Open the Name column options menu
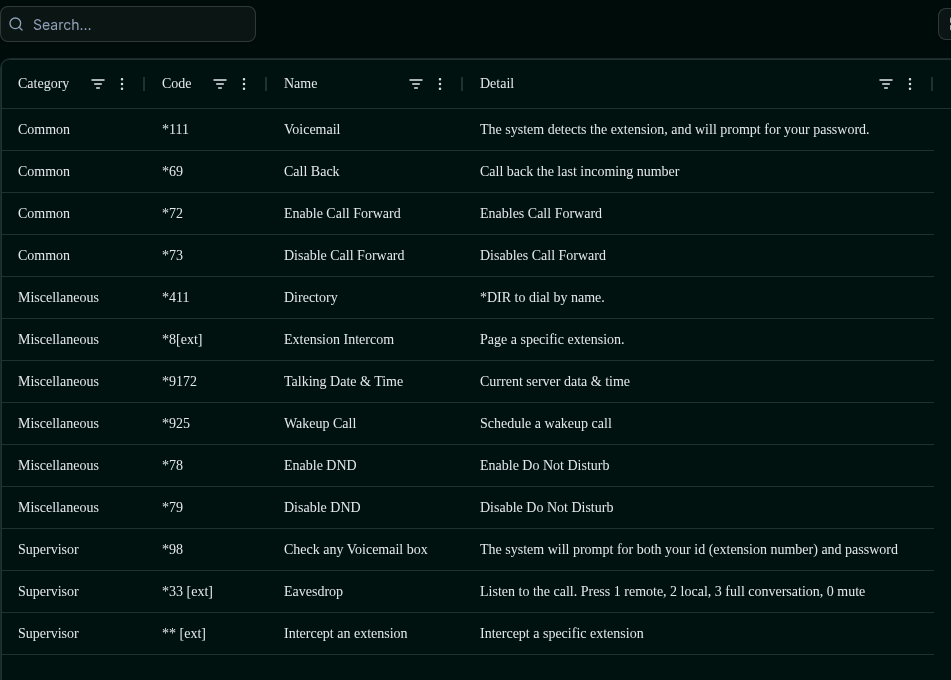Viewport: 951px width, 680px height. coord(440,84)
